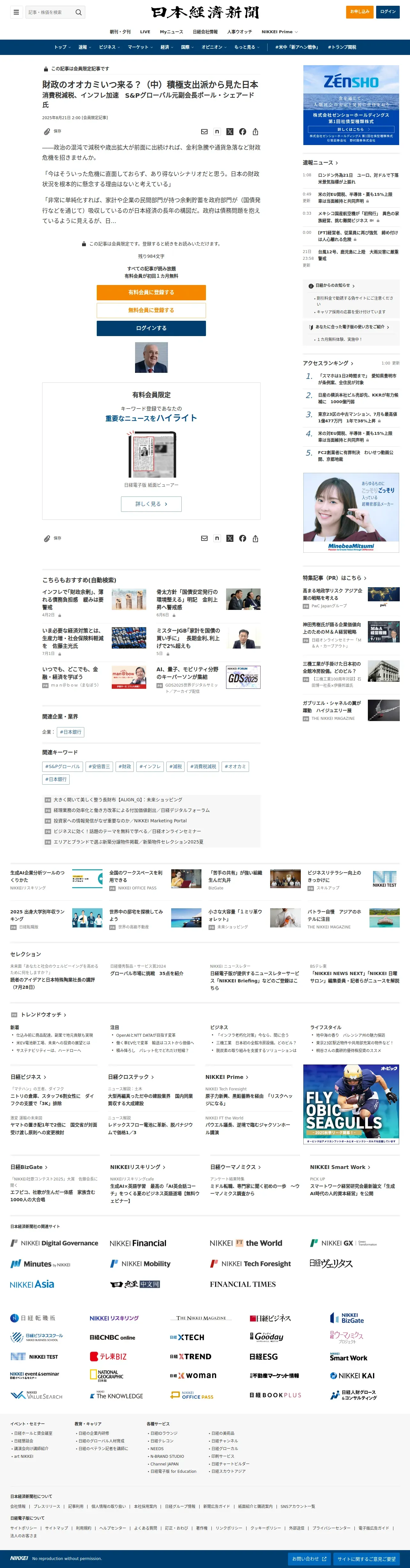
Task: Open the 日経XTECH logo link
Action: tap(187, 1337)
